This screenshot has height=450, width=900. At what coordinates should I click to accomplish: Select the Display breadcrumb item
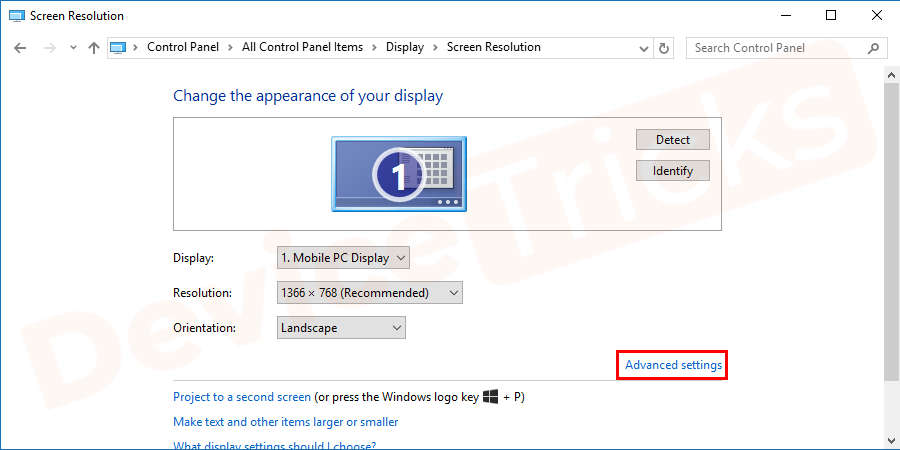(405, 48)
